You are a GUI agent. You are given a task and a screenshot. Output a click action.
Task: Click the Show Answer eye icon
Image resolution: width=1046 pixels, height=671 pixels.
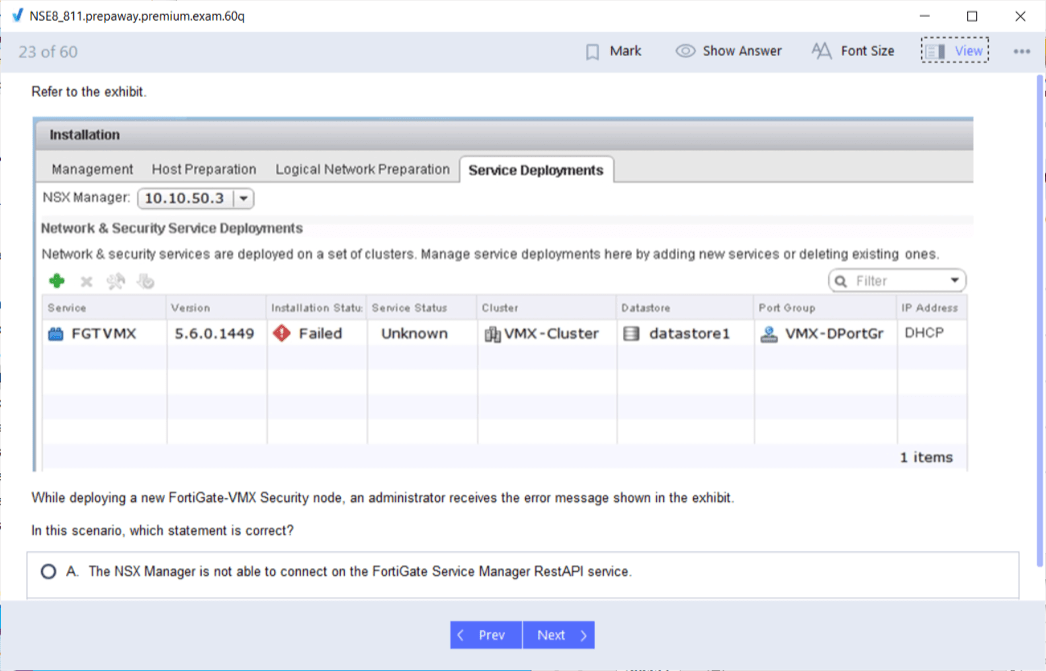point(685,51)
